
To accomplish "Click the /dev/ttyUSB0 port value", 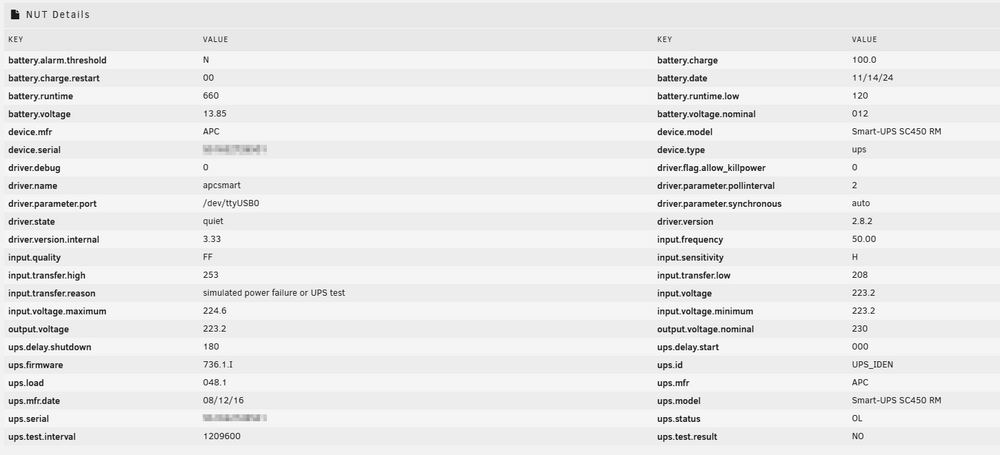I will (x=228, y=204).
